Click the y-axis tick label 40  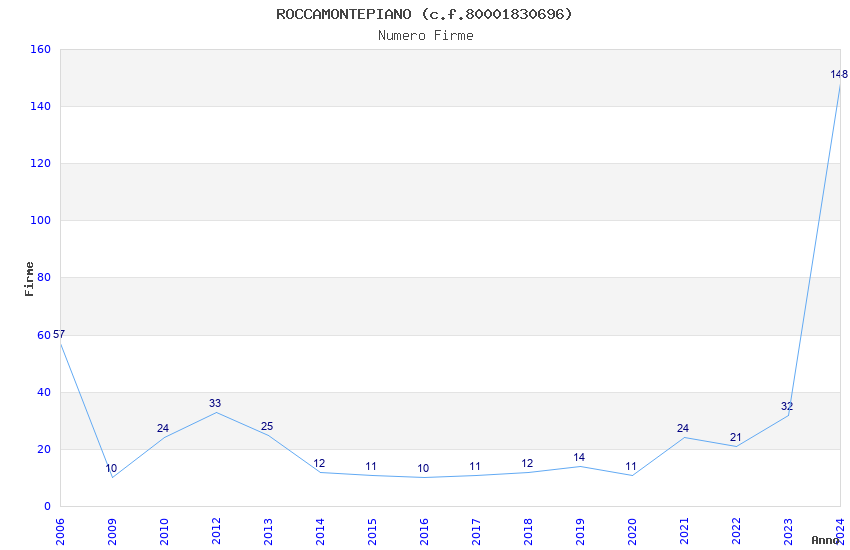[44, 392]
